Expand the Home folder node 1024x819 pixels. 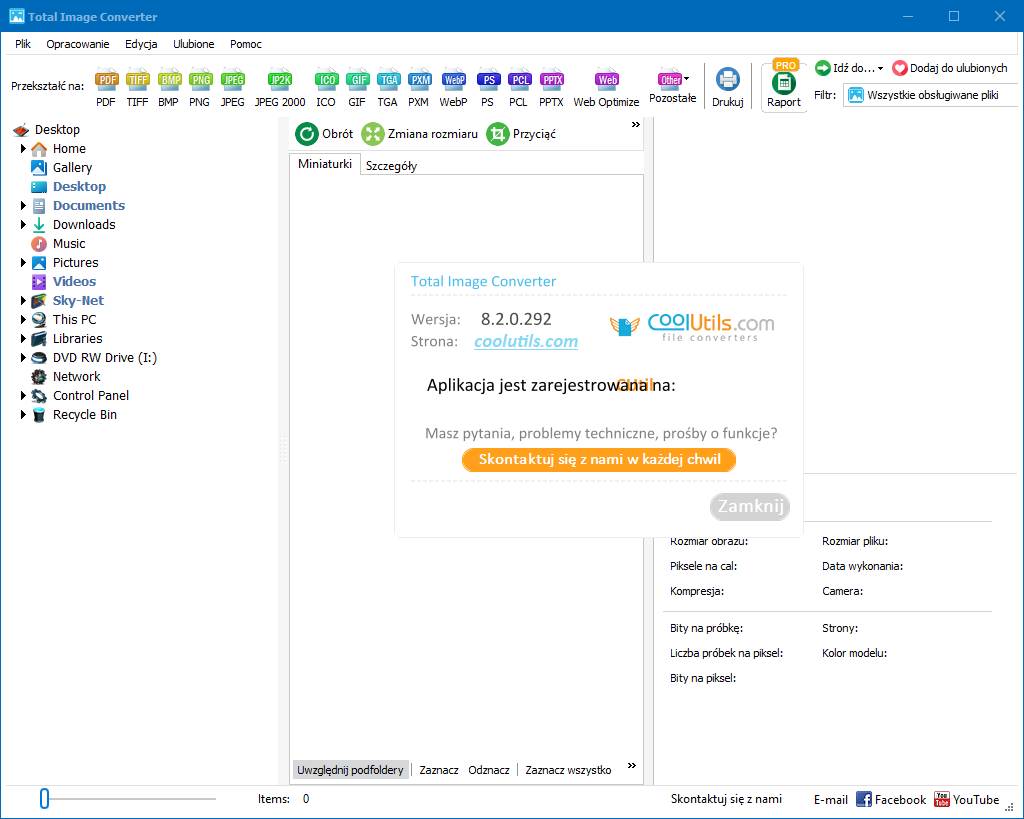point(24,149)
